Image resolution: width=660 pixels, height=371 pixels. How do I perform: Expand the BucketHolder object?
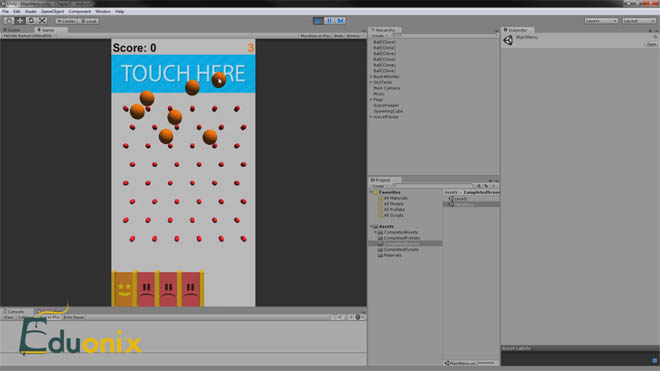[x=371, y=77]
